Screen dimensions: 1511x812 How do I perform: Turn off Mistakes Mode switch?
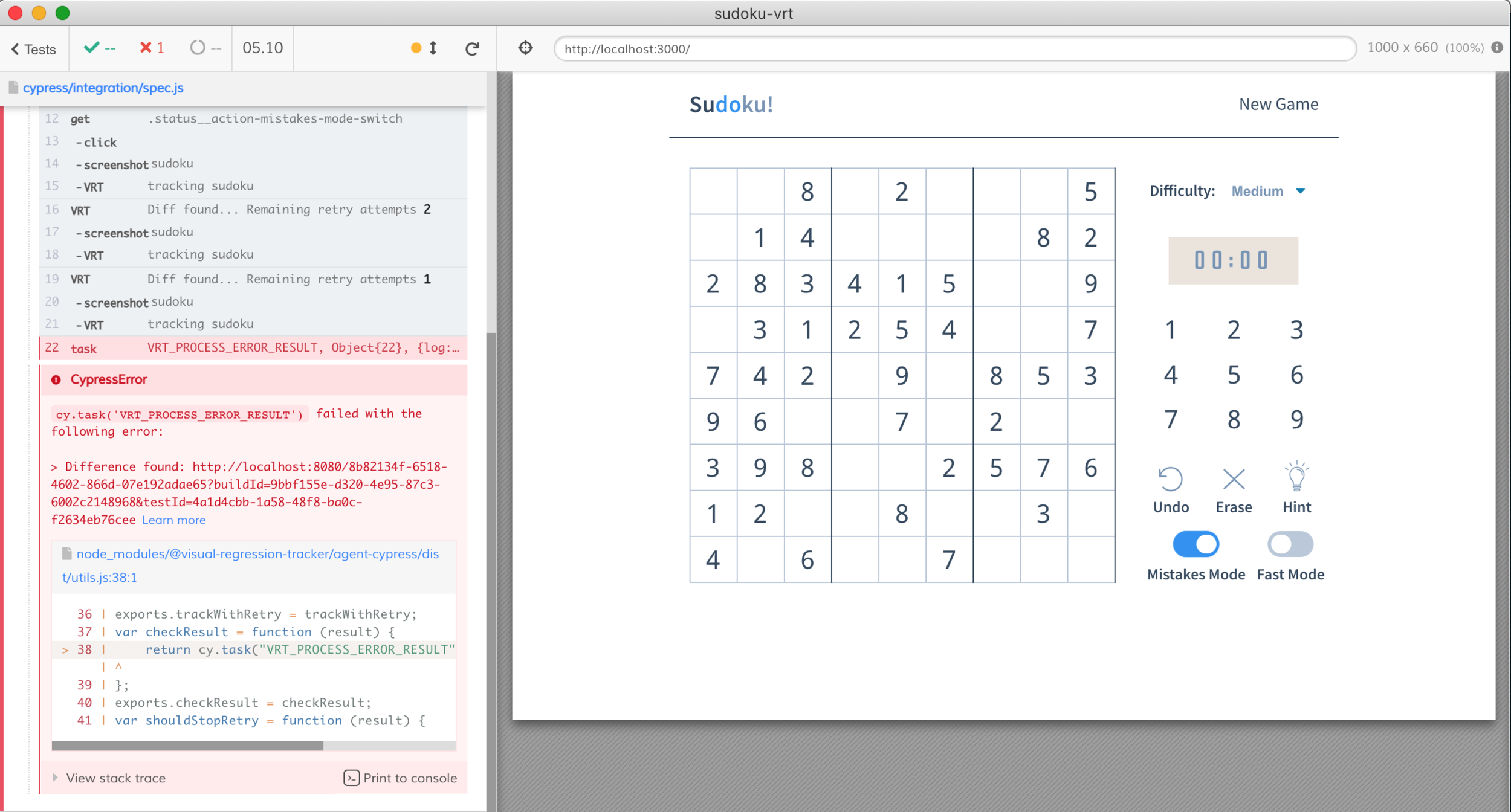1195,544
